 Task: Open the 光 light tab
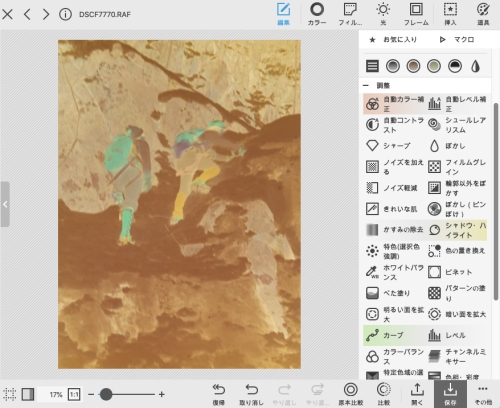point(383,14)
